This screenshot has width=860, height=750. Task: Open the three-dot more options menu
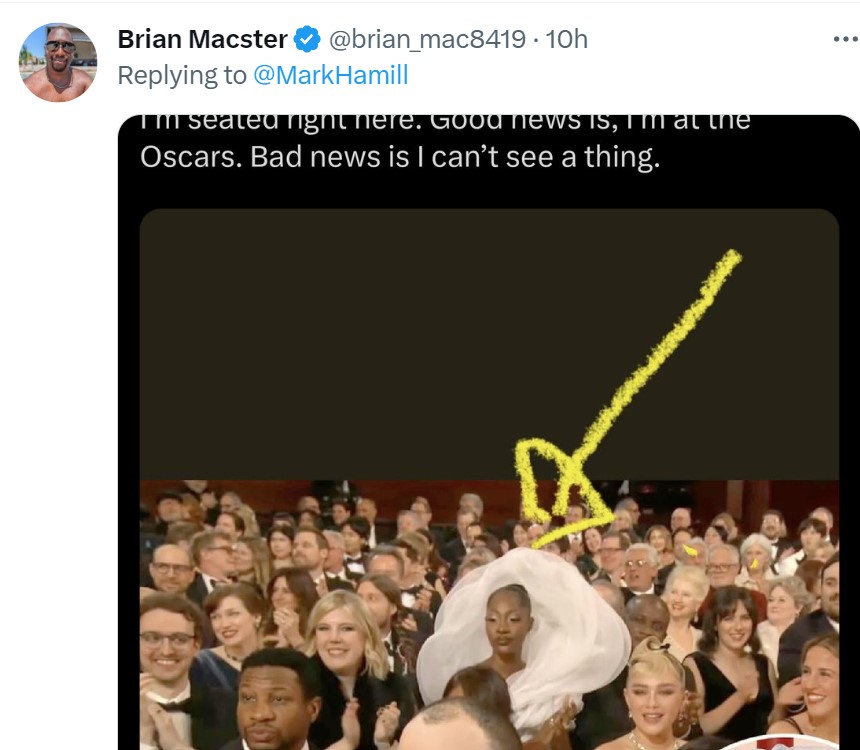point(845,39)
